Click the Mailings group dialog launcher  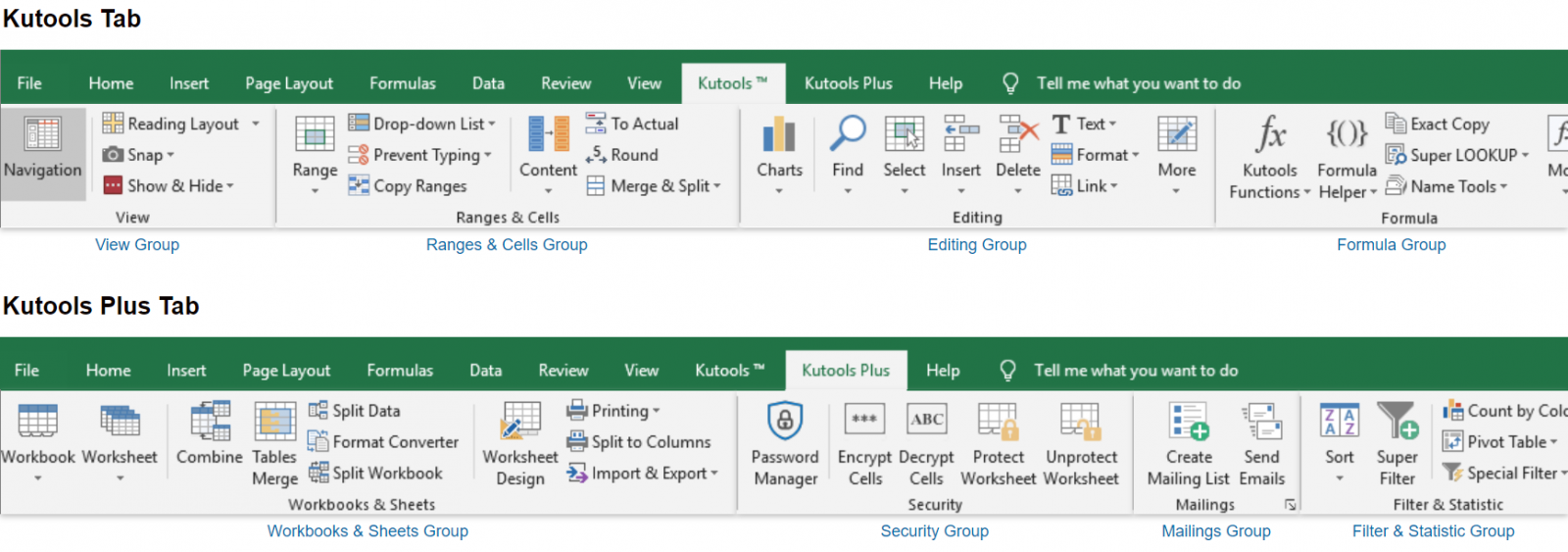click(x=1290, y=505)
